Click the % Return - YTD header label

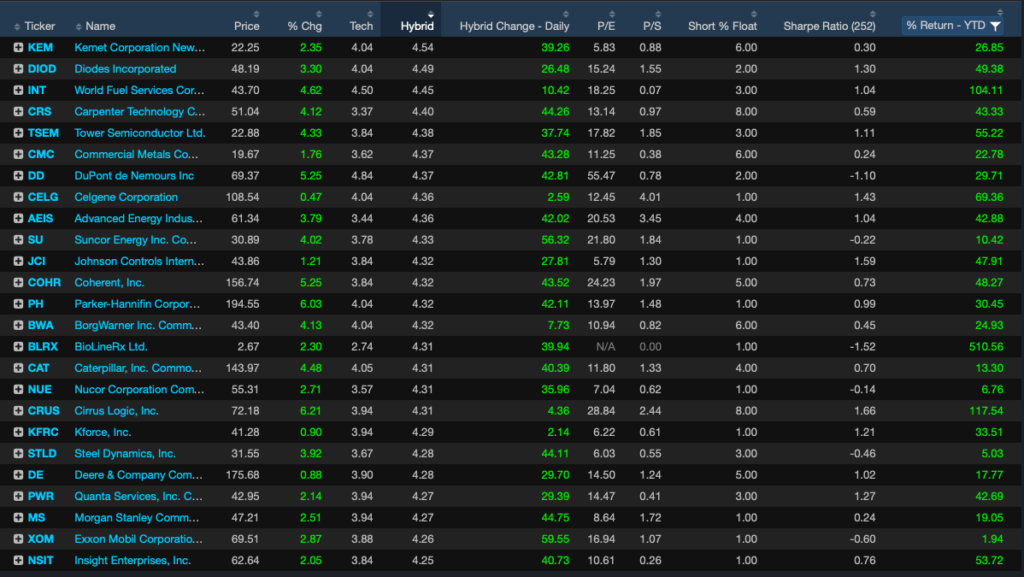coord(946,25)
